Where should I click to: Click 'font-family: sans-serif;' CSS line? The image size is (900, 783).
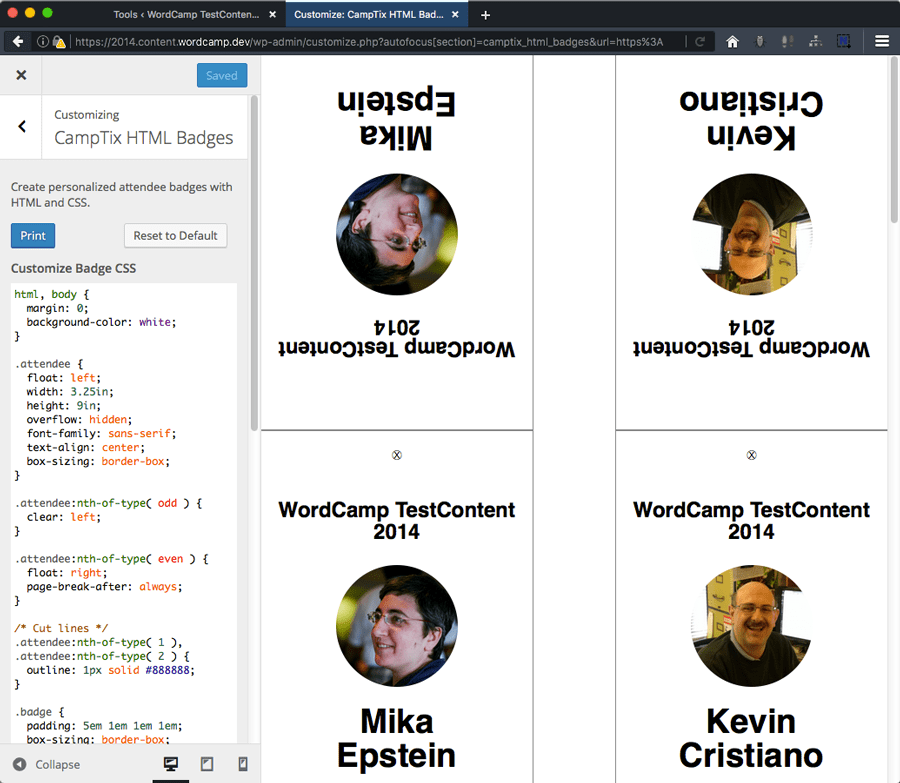(x=101, y=433)
